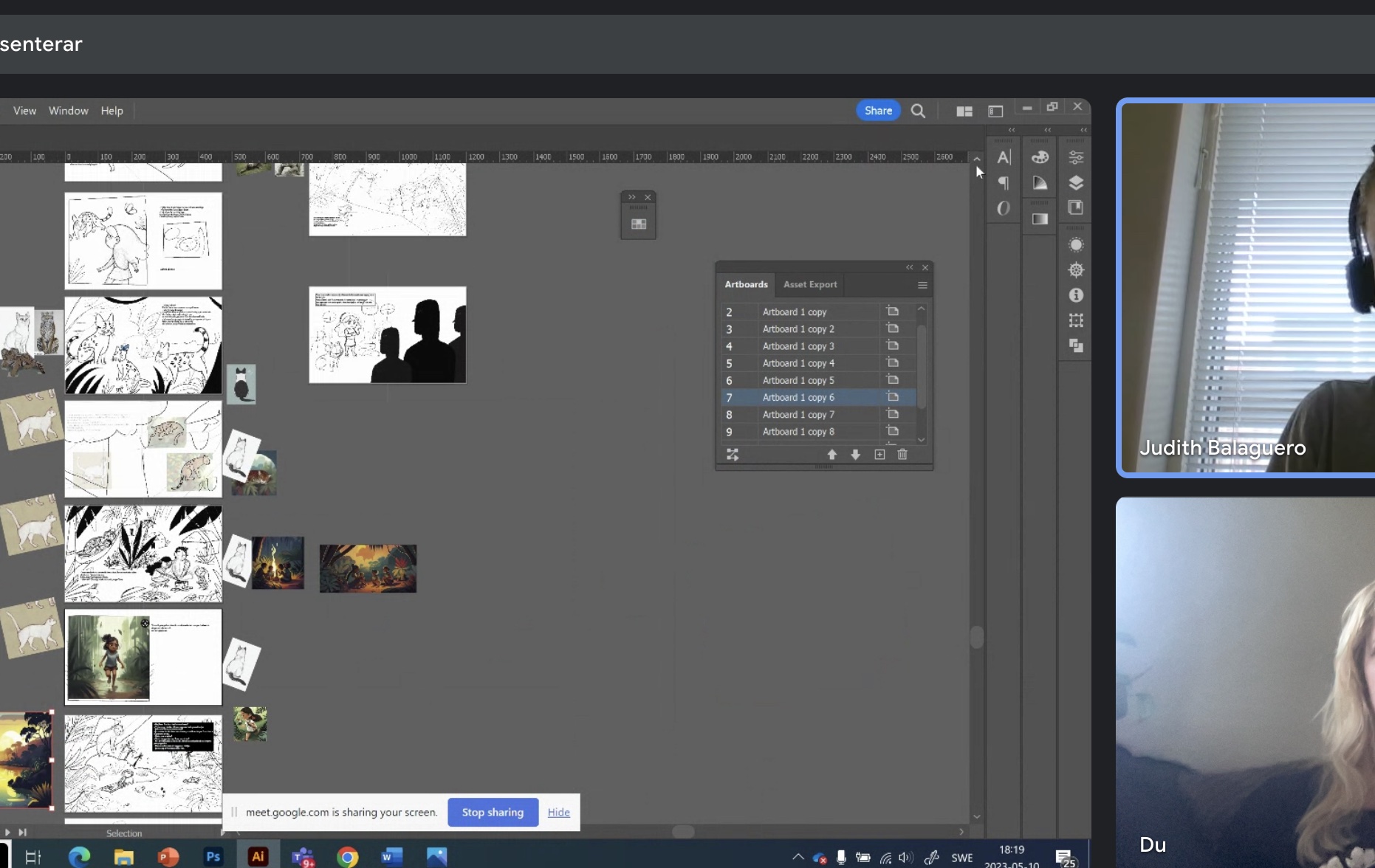
Task: Click the artboard list scroll-down arrow
Action: (x=922, y=440)
